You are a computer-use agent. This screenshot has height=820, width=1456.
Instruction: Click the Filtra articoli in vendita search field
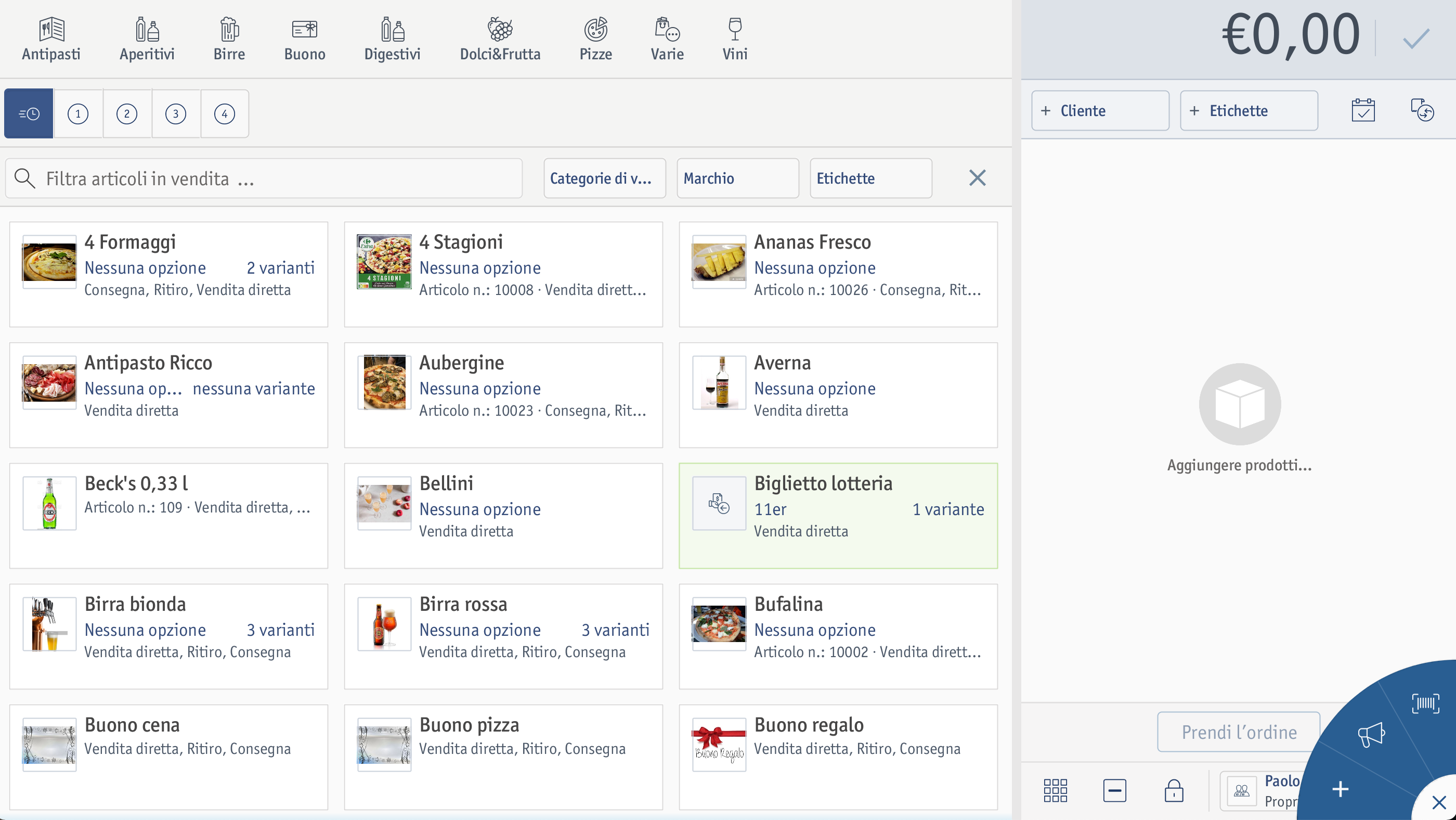pyautogui.click(x=264, y=178)
